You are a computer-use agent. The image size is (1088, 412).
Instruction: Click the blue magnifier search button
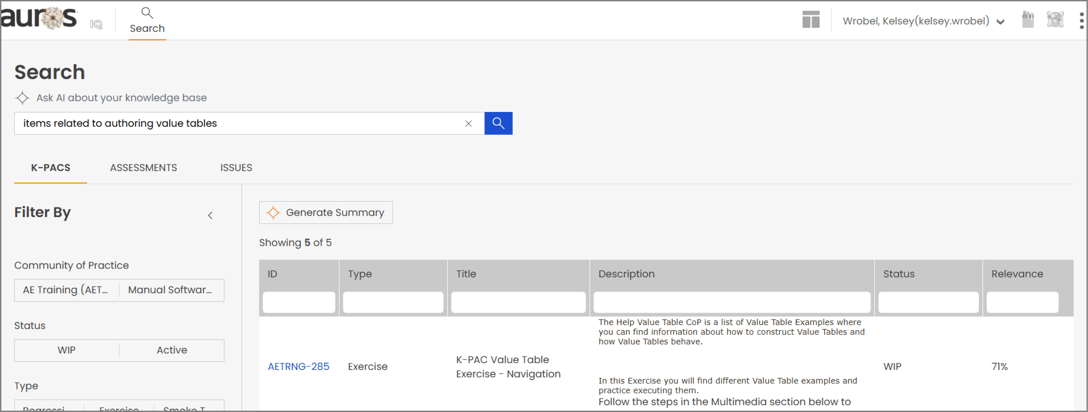click(498, 123)
